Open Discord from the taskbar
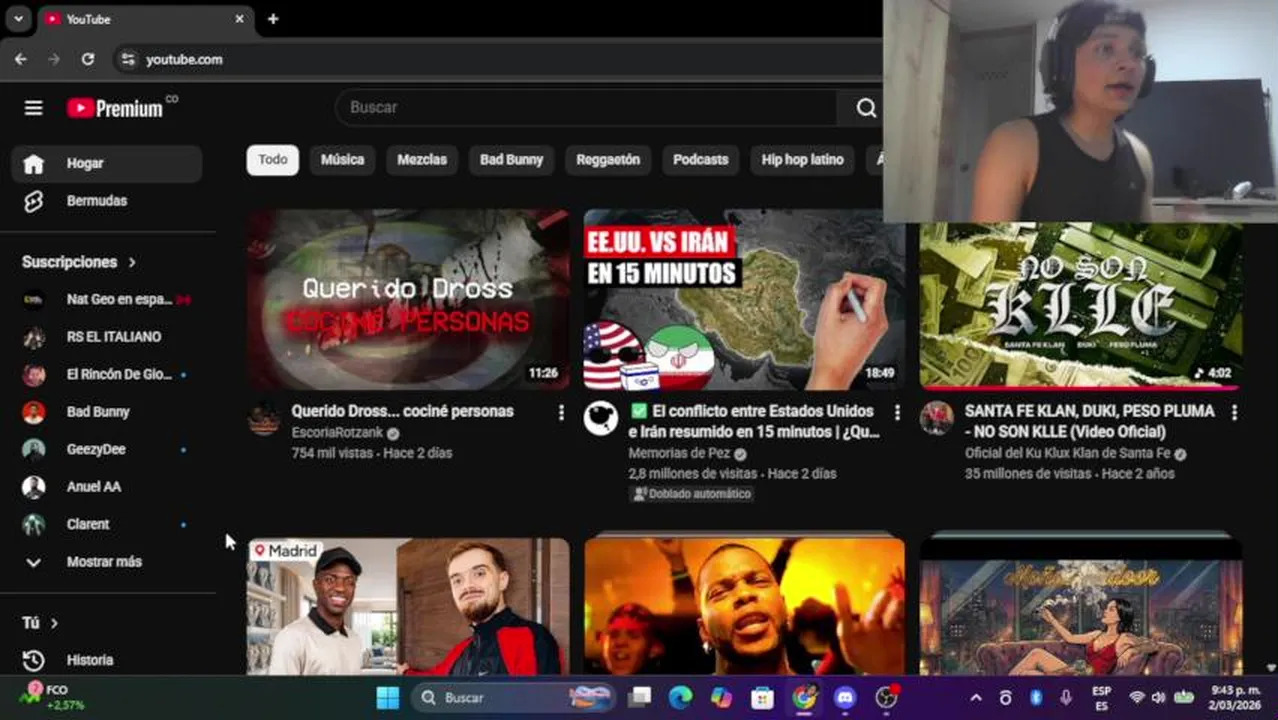 pos(846,698)
